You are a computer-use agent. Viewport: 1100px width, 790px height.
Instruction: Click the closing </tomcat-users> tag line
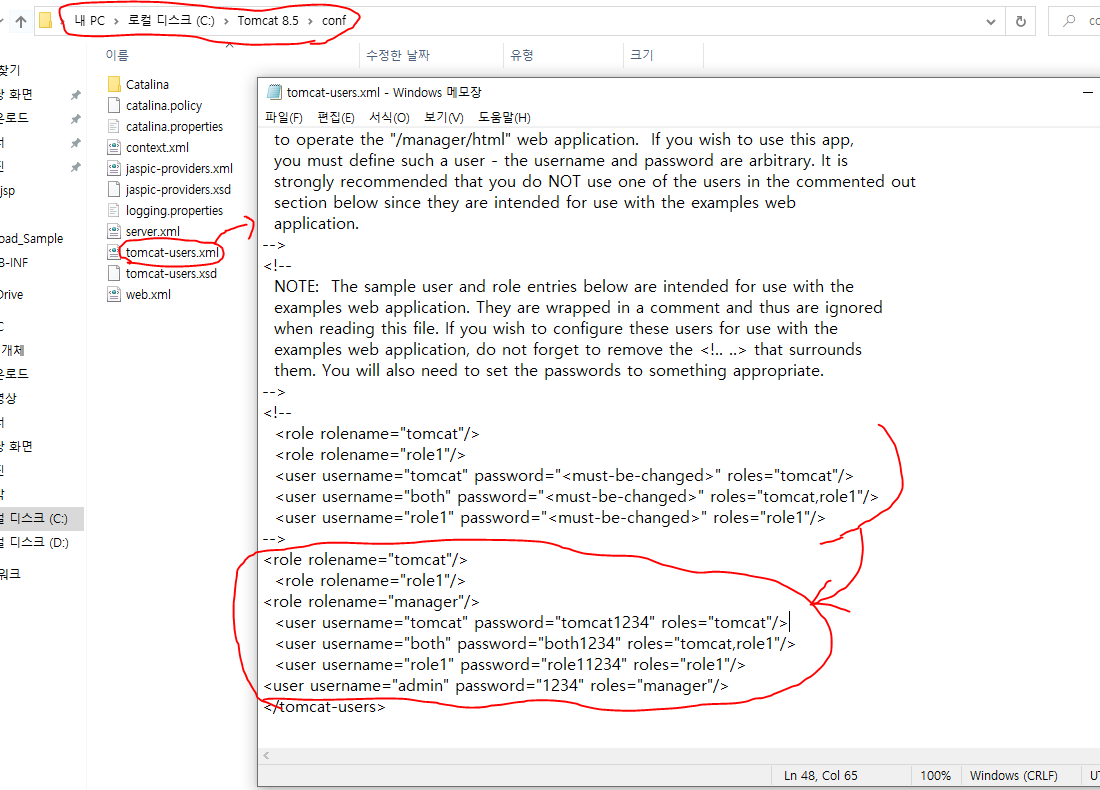[325, 707]
